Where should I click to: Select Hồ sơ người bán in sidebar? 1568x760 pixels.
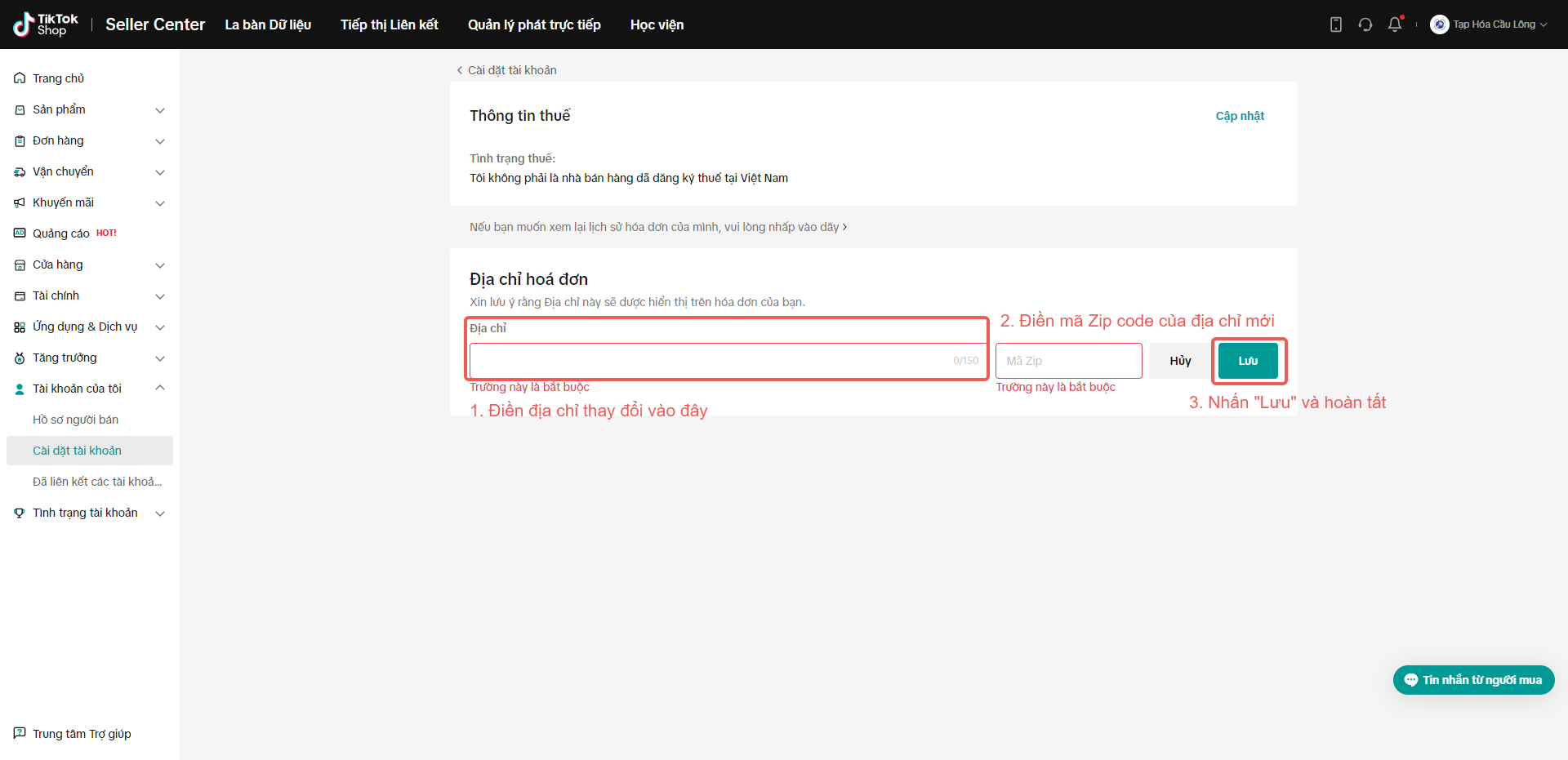pos(75,420)
